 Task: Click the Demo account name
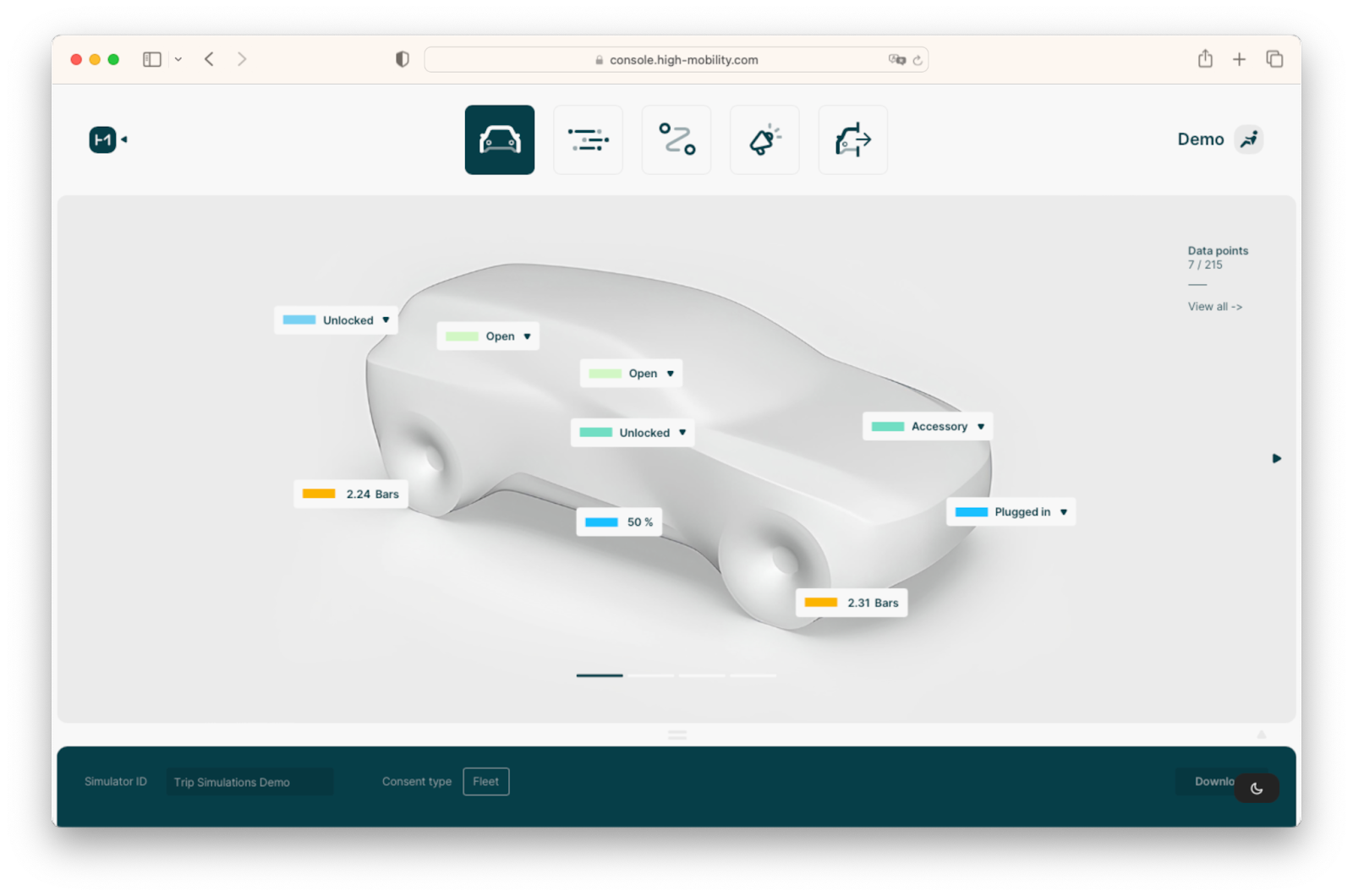1201,139
